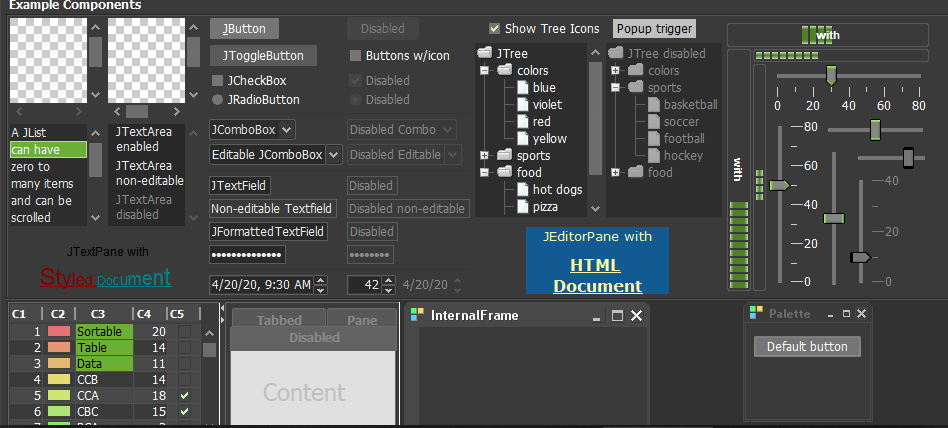Switch to the Tabbed tab
This screenshot has height=428, width=948.
pyautogui.click(x=279, y=320)
